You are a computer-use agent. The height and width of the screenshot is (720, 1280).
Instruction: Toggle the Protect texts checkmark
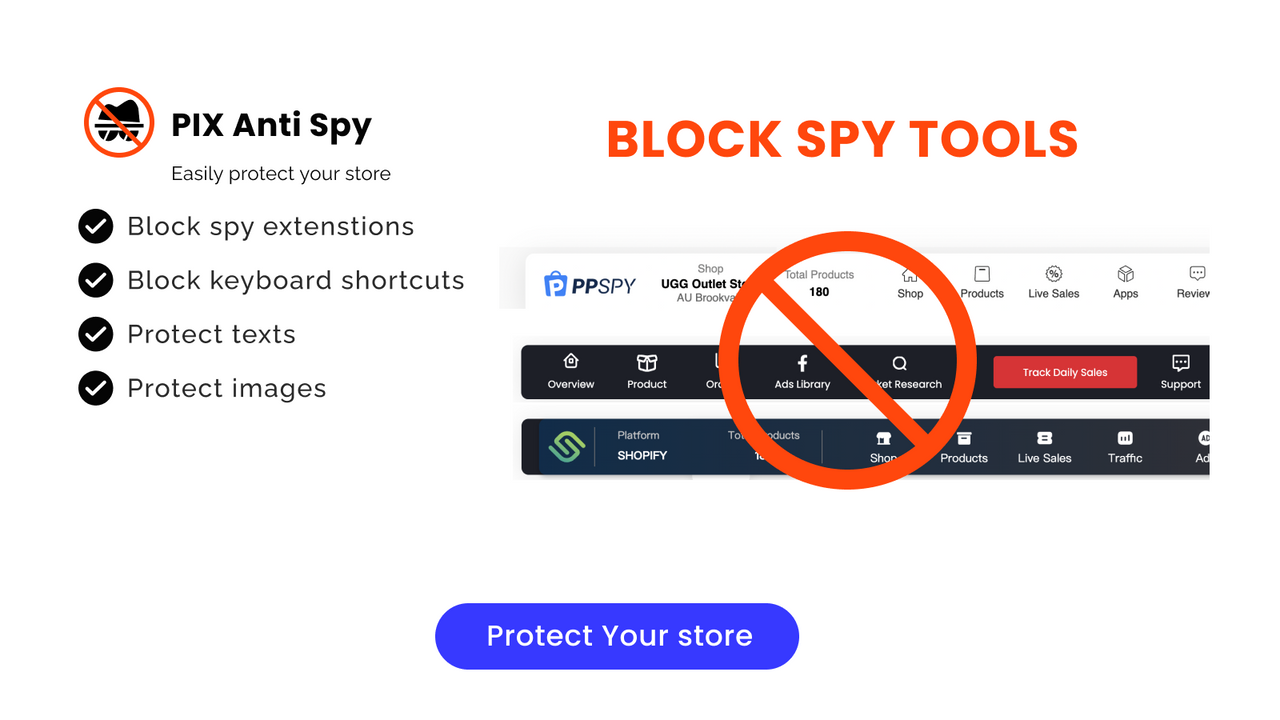tap(95, 334)
